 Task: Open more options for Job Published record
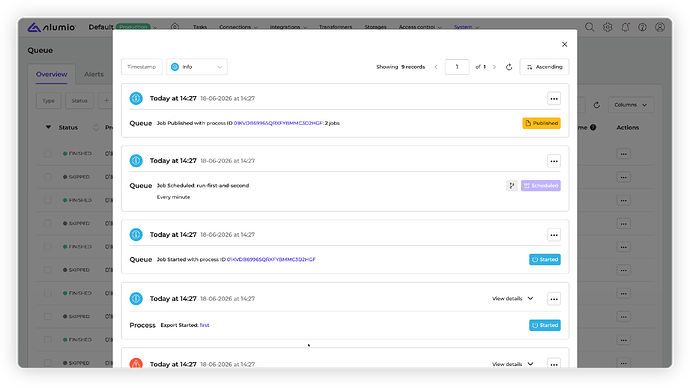[x=554, y=99]
